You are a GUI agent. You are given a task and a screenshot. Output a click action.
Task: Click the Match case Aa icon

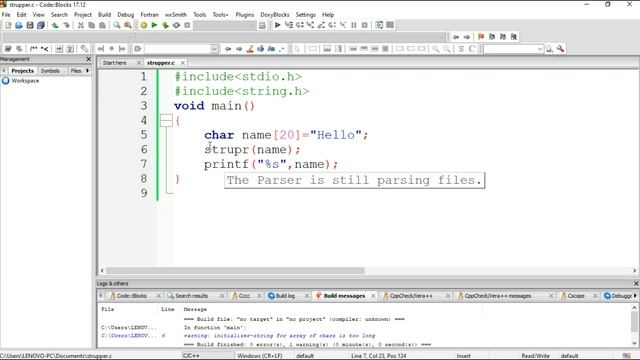point(271,49)
